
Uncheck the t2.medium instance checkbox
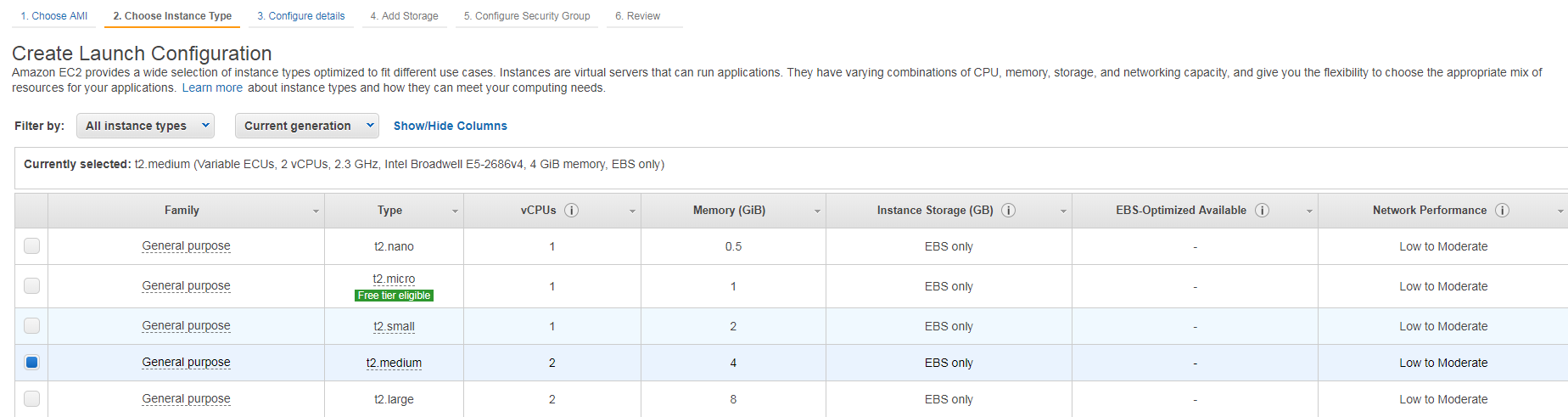coord(31,362)
